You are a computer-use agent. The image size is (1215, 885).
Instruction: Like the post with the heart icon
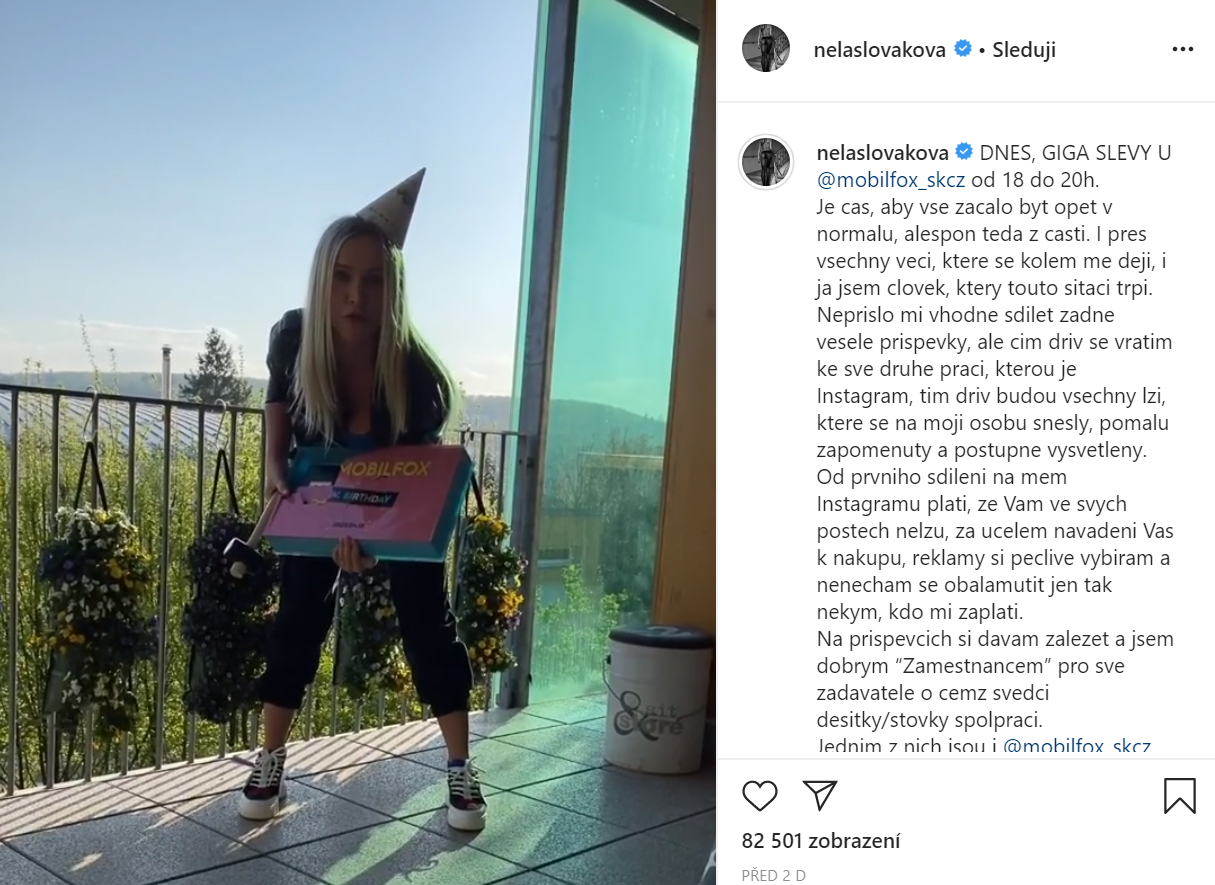tap(760, 795)
